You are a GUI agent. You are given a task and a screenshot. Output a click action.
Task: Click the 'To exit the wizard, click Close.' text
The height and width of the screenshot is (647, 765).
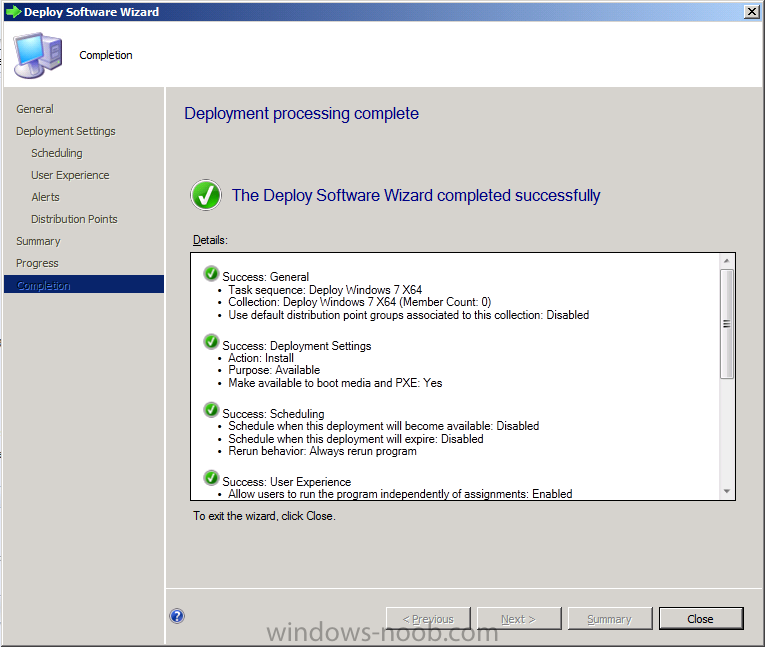coord(264,516)
